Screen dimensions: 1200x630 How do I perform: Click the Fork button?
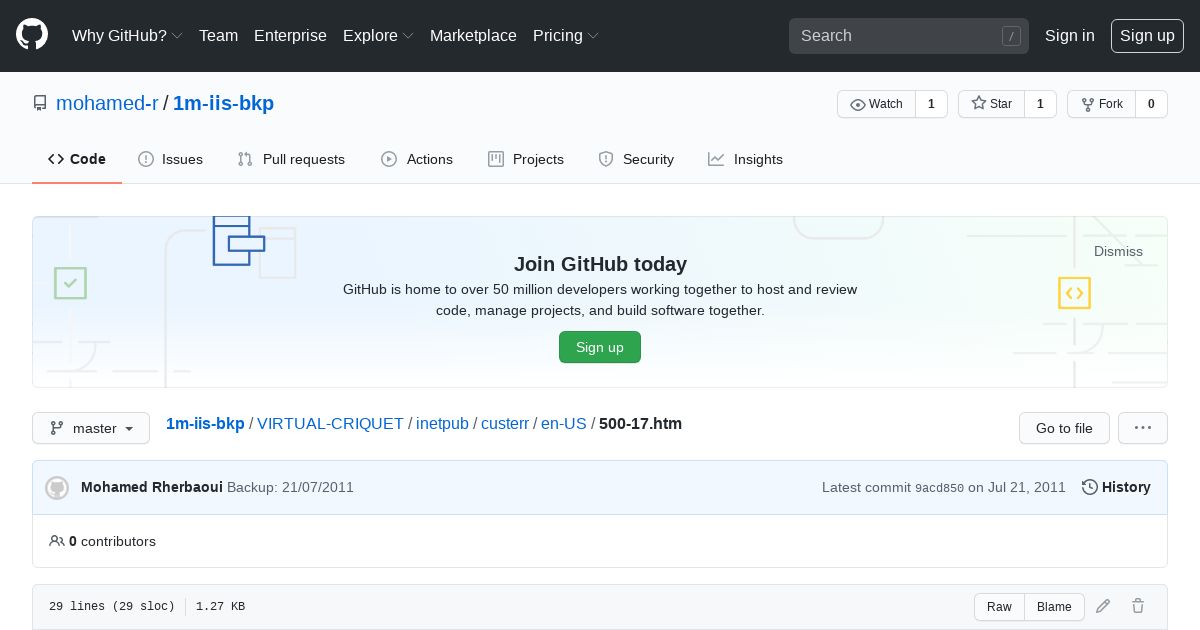click(x=1101, y=104)
